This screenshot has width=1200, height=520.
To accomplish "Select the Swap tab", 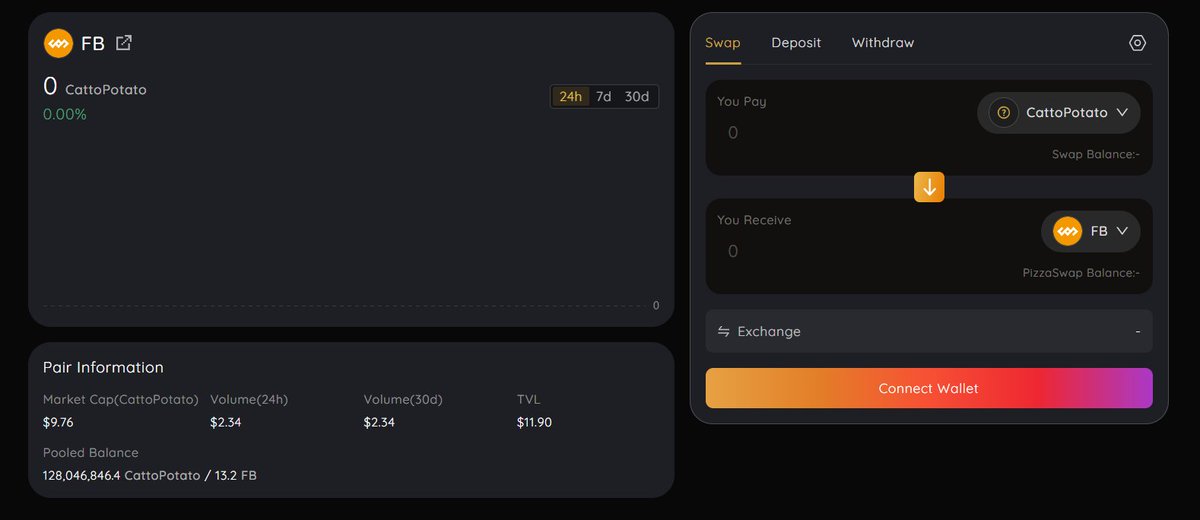I will pyautogui.click(x=723, y=43).
